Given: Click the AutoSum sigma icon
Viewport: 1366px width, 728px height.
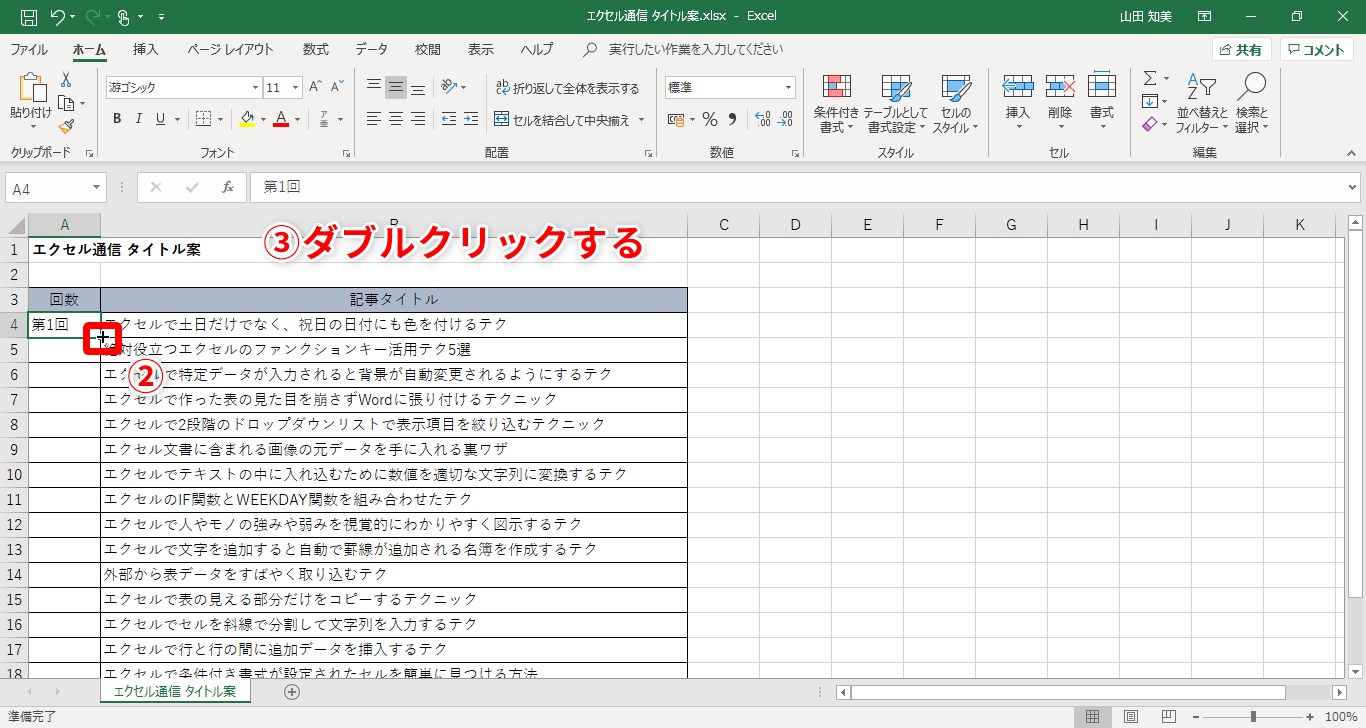Looking at the screenshot, I should pos(1150,78).
